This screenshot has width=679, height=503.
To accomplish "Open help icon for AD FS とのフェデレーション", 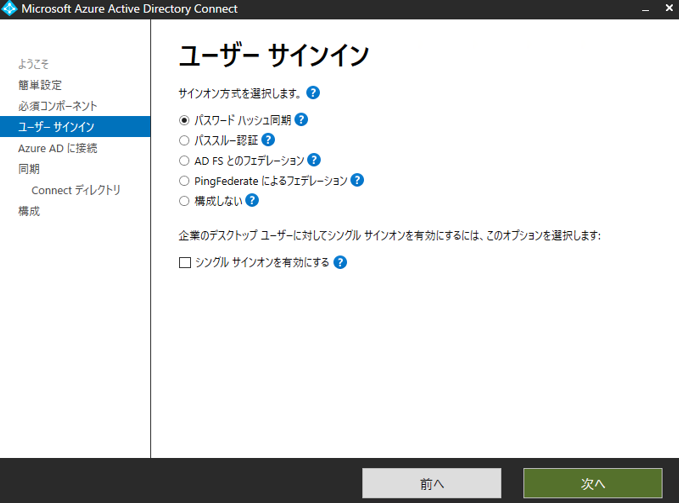I will 314,160.
